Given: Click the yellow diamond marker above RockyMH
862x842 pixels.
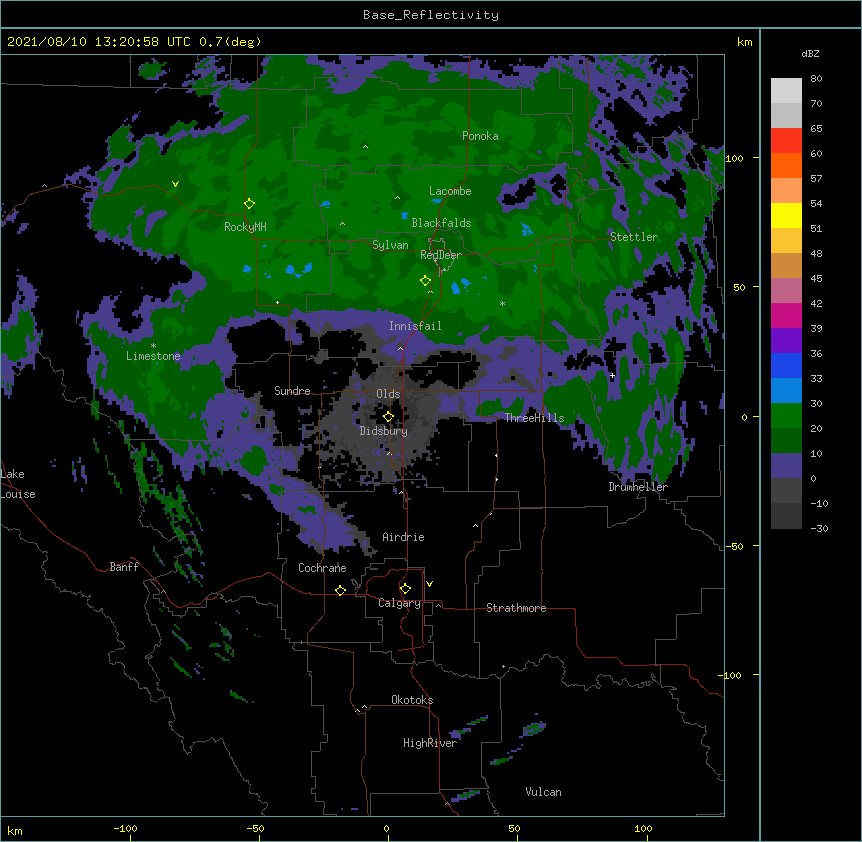Looking at the screenshot, I should 249,204.
